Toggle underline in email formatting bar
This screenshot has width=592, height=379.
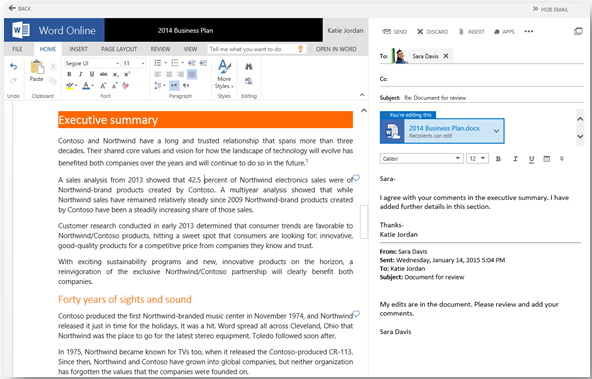532,159
